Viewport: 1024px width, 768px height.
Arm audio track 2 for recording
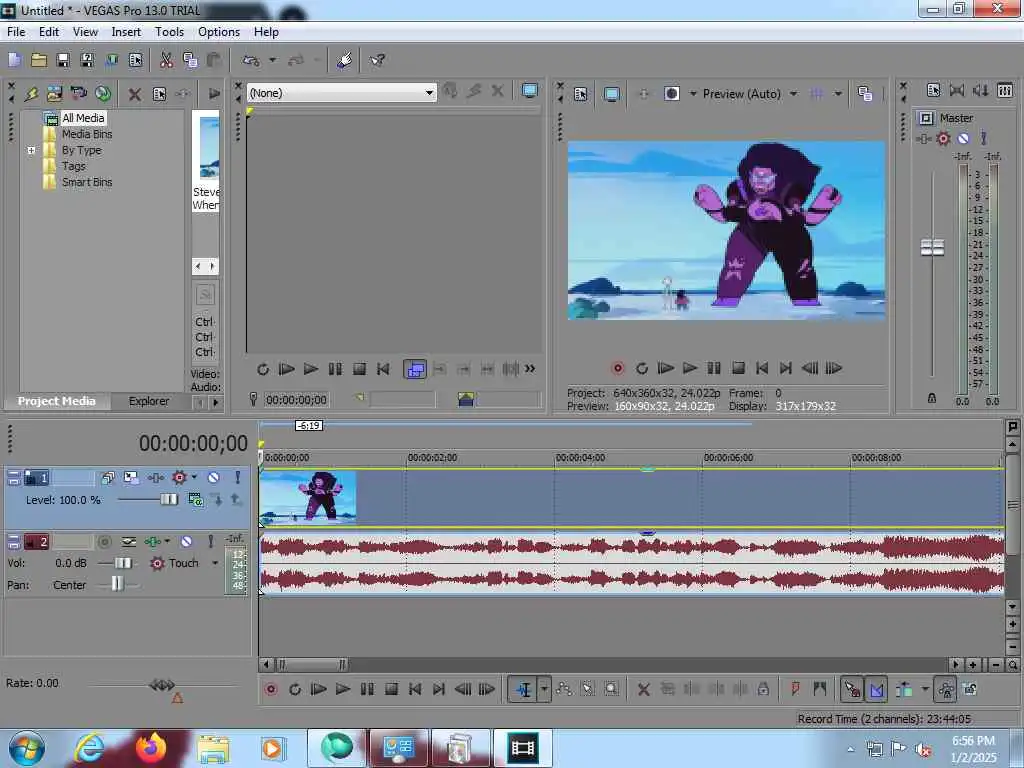pos(104,541)
